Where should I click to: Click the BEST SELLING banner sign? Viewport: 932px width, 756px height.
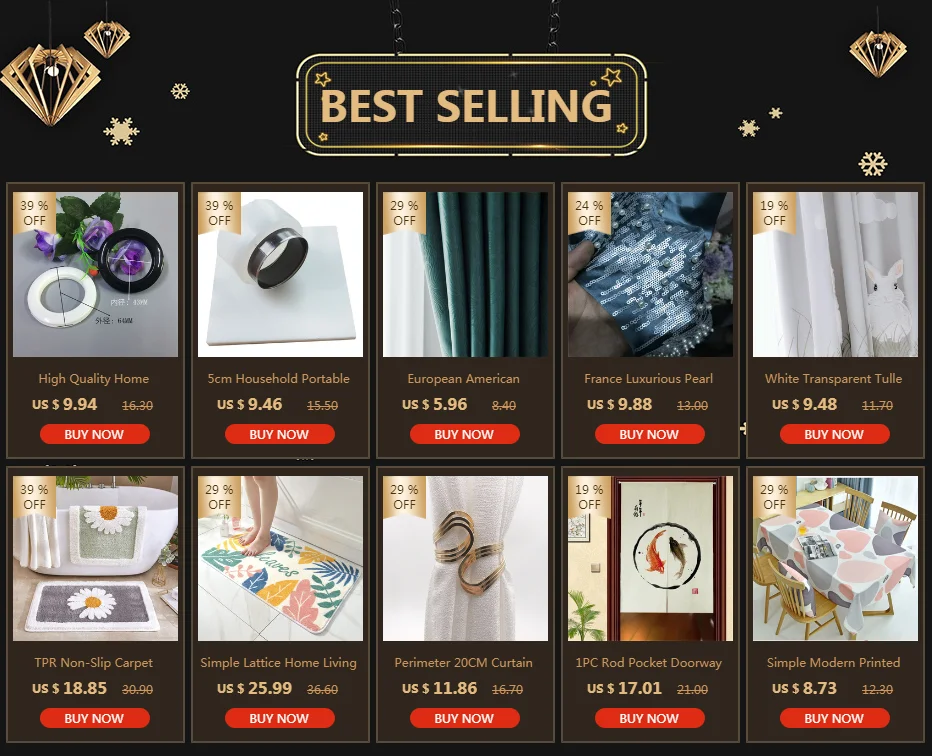pyautogui.click(x=471, y=105)
